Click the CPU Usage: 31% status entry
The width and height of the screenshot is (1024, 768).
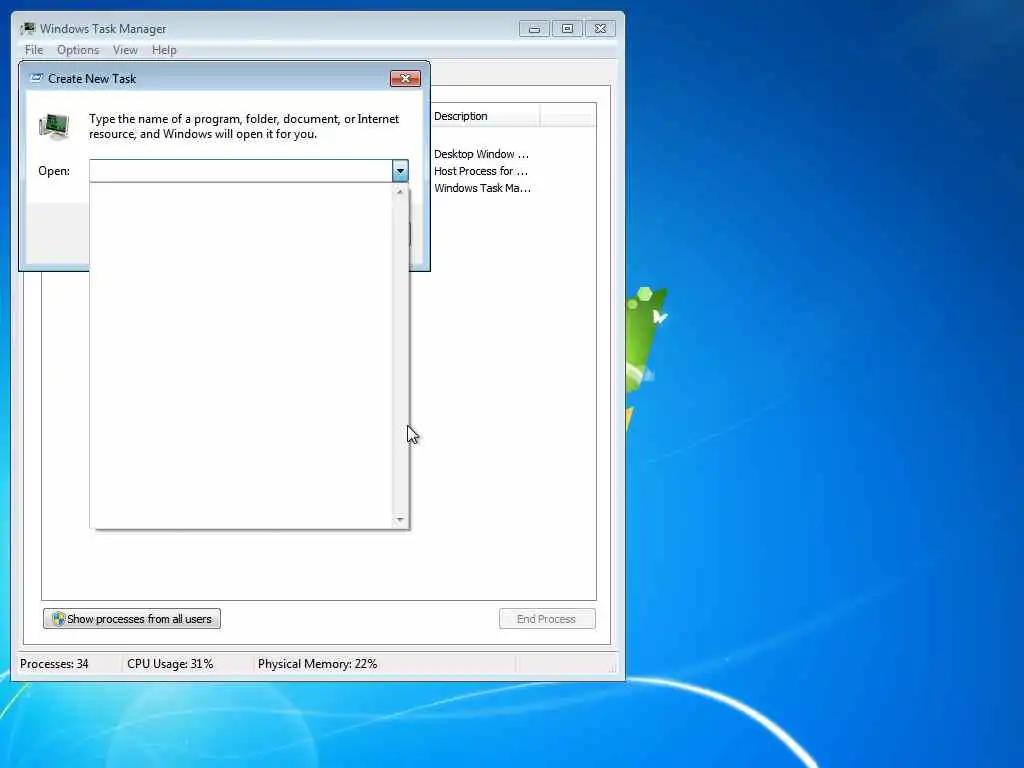pos(170,664)
